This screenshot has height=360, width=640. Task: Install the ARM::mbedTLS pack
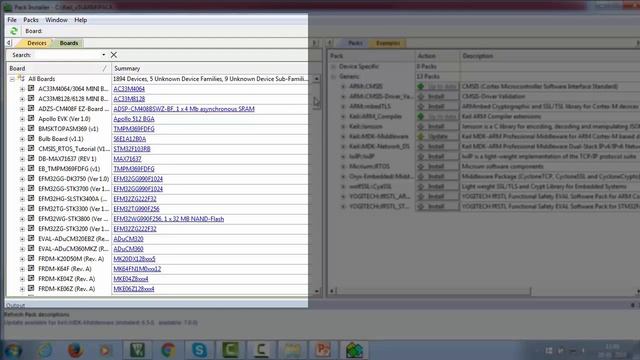[437, 107]
